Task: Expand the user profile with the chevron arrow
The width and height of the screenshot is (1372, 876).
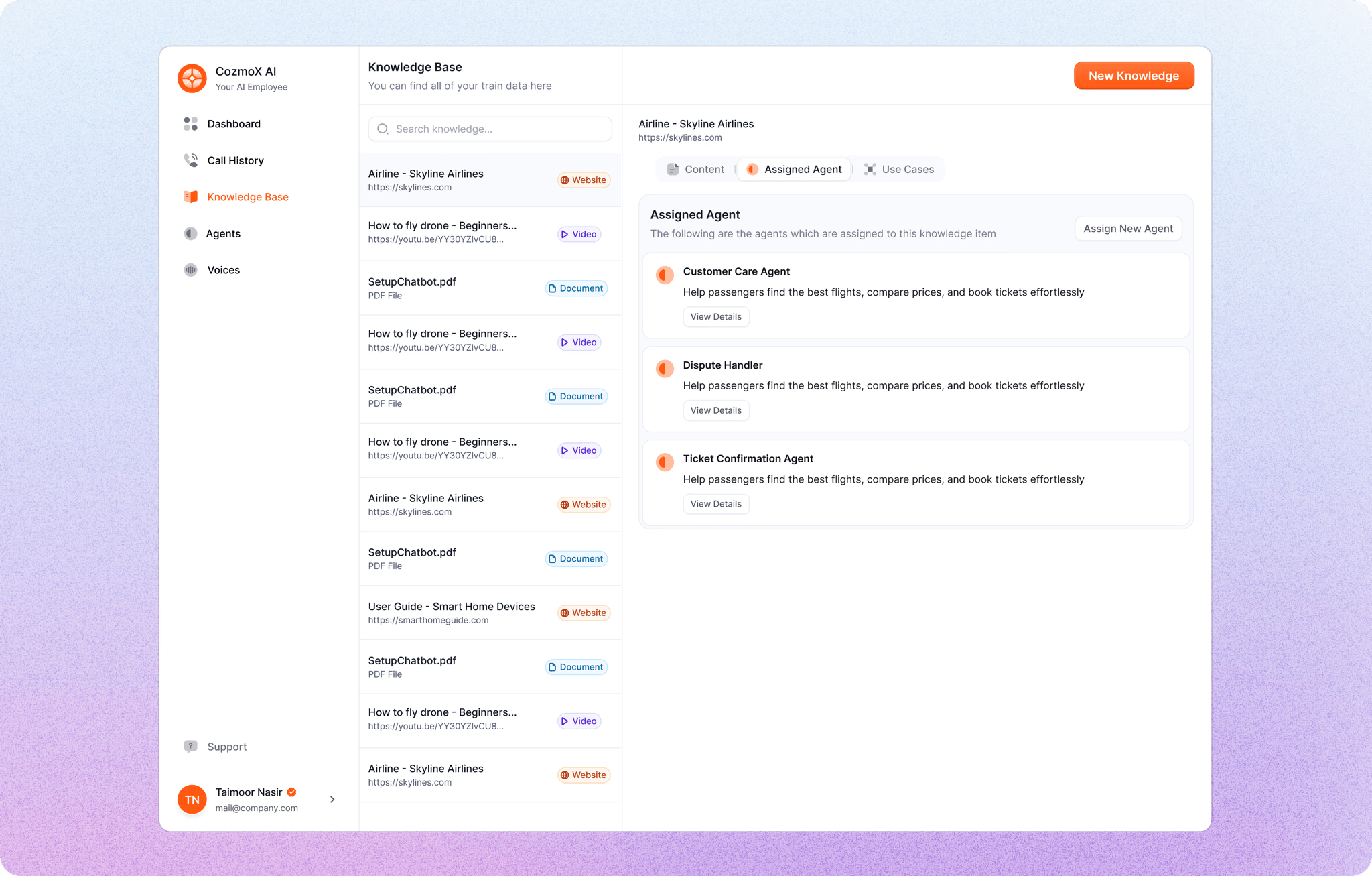Action: pos(332,799)
